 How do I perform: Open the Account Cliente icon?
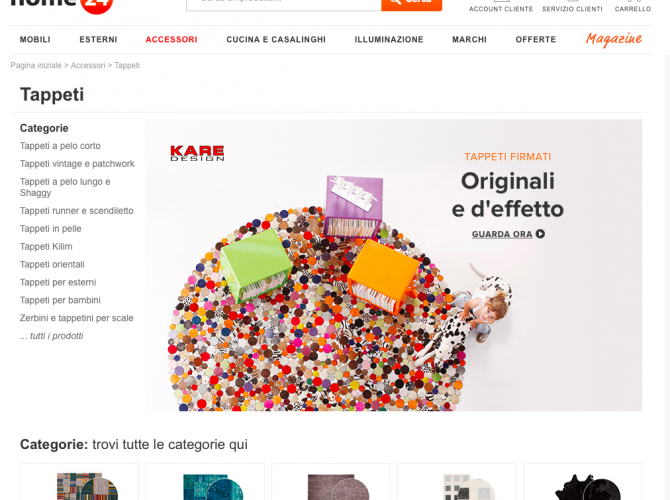(501, 1)
